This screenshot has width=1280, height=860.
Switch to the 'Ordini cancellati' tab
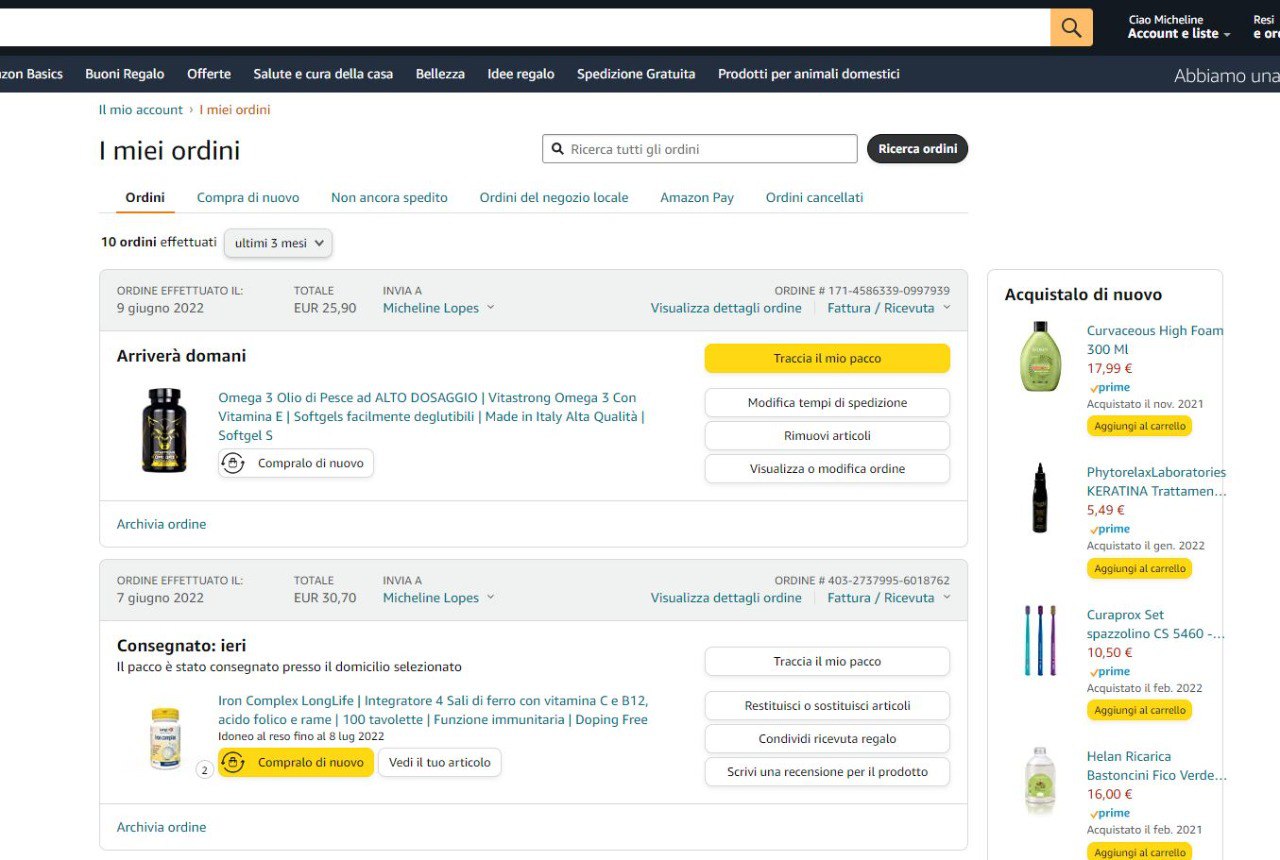(x=814, y=198)
